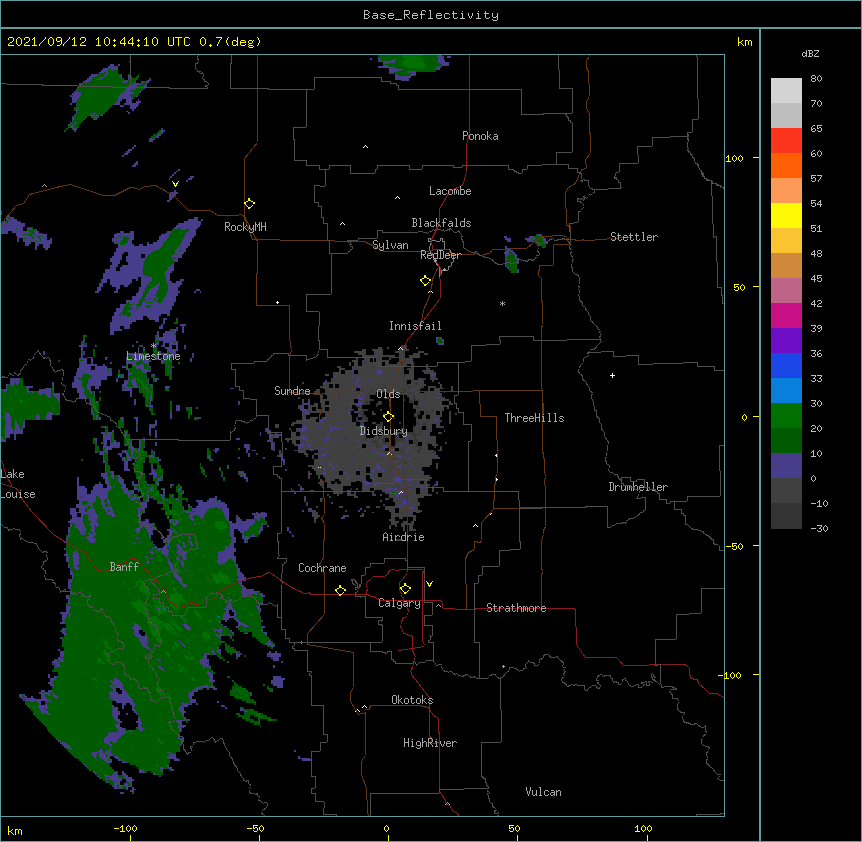Select the Limestone label
Screen dimensions: 862x842
153,356
